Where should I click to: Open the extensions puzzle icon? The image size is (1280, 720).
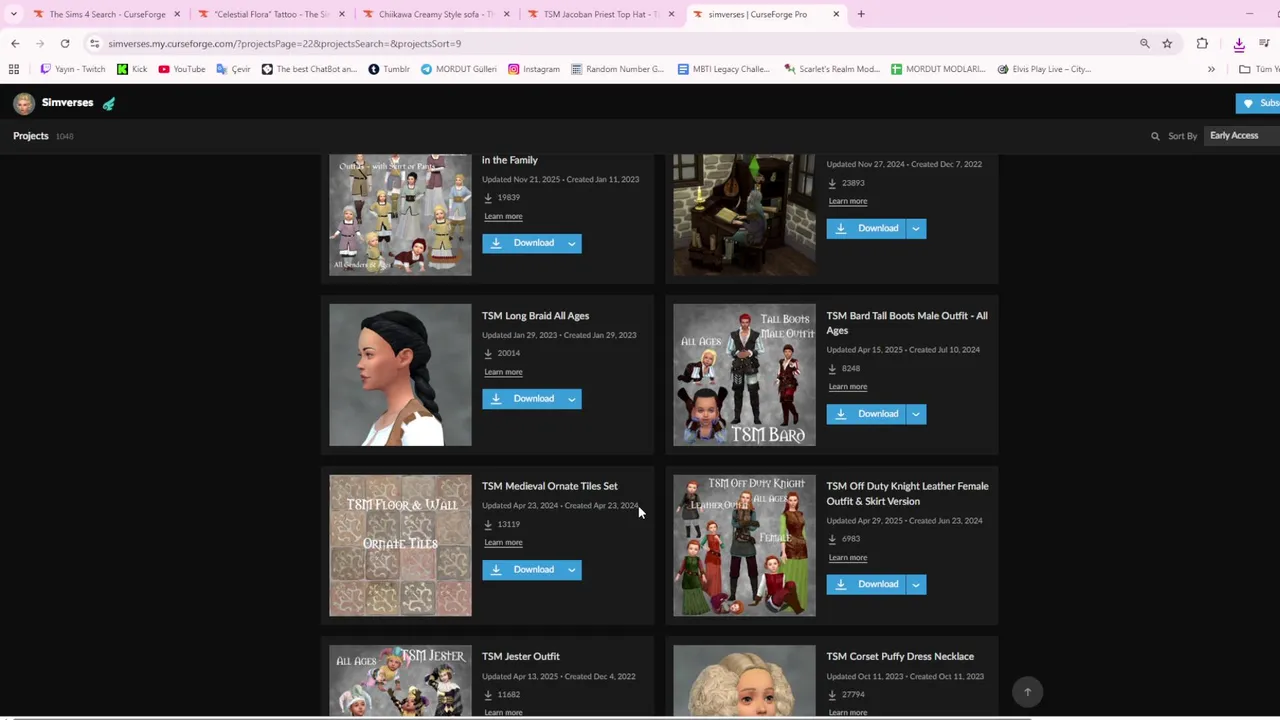pos(1202,44)
